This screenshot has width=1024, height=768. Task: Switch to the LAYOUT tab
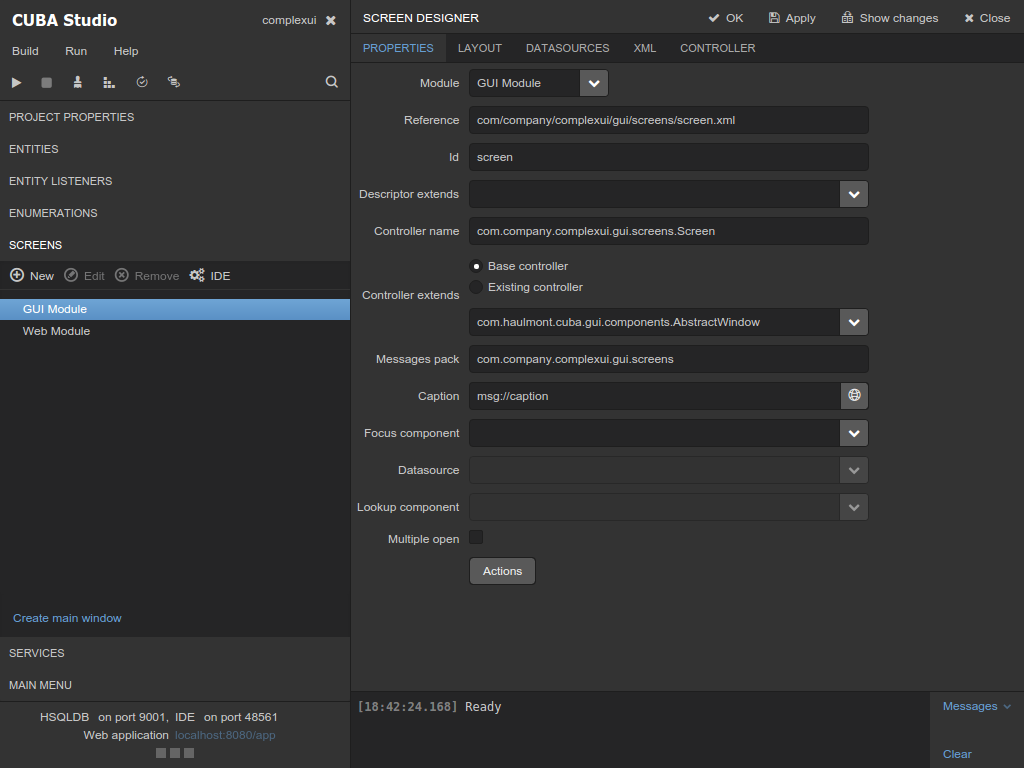pyautogui.click(x=480, y=48)
